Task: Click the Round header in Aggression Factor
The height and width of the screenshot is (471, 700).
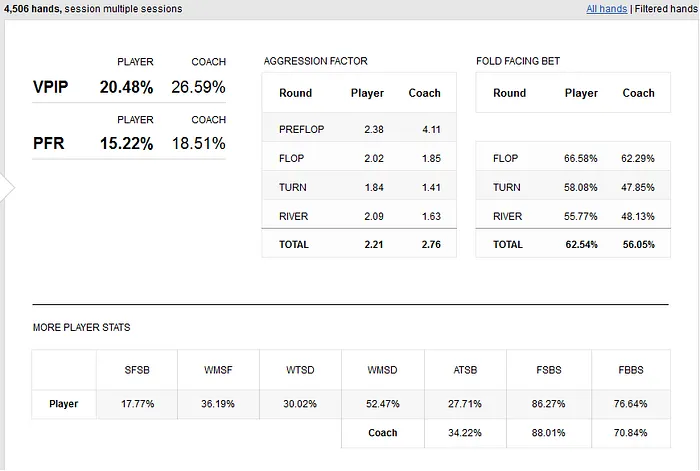Action: pos(296,93)
